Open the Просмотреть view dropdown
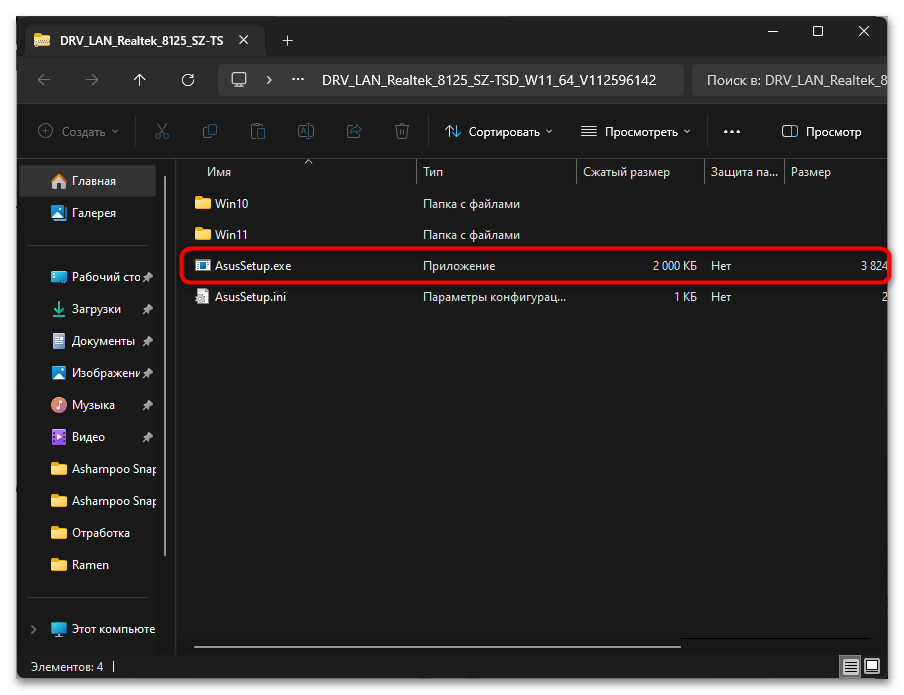 tap(635, 132)
